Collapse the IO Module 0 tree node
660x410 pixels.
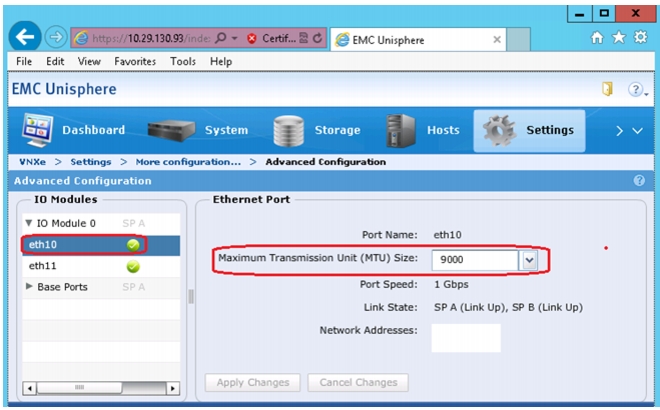[29, 223]
